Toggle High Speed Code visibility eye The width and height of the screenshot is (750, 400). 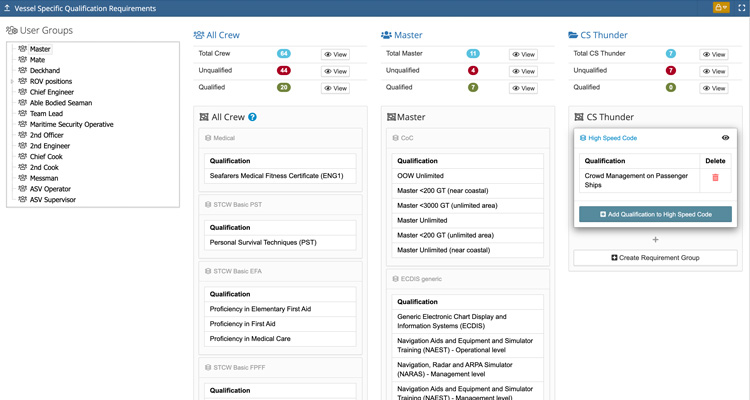(725, 138)
